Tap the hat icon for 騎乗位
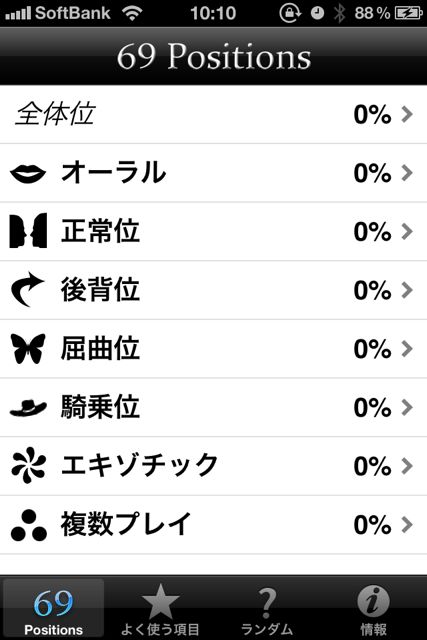 point(28,408)
